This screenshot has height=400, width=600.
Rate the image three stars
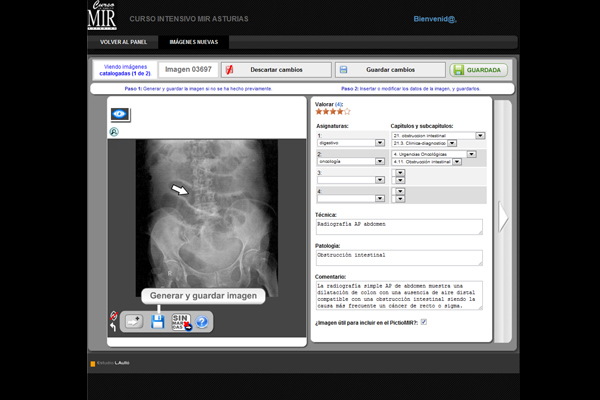333,112
